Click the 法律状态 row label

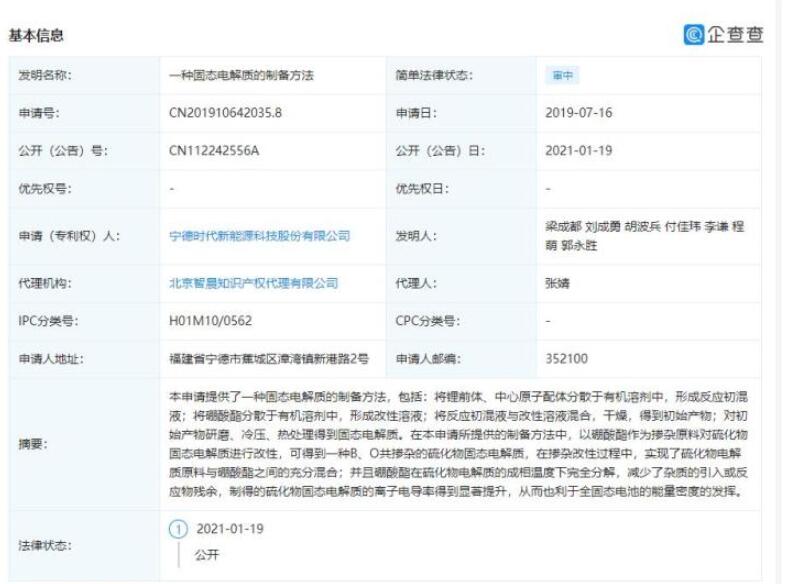[45, 545]
